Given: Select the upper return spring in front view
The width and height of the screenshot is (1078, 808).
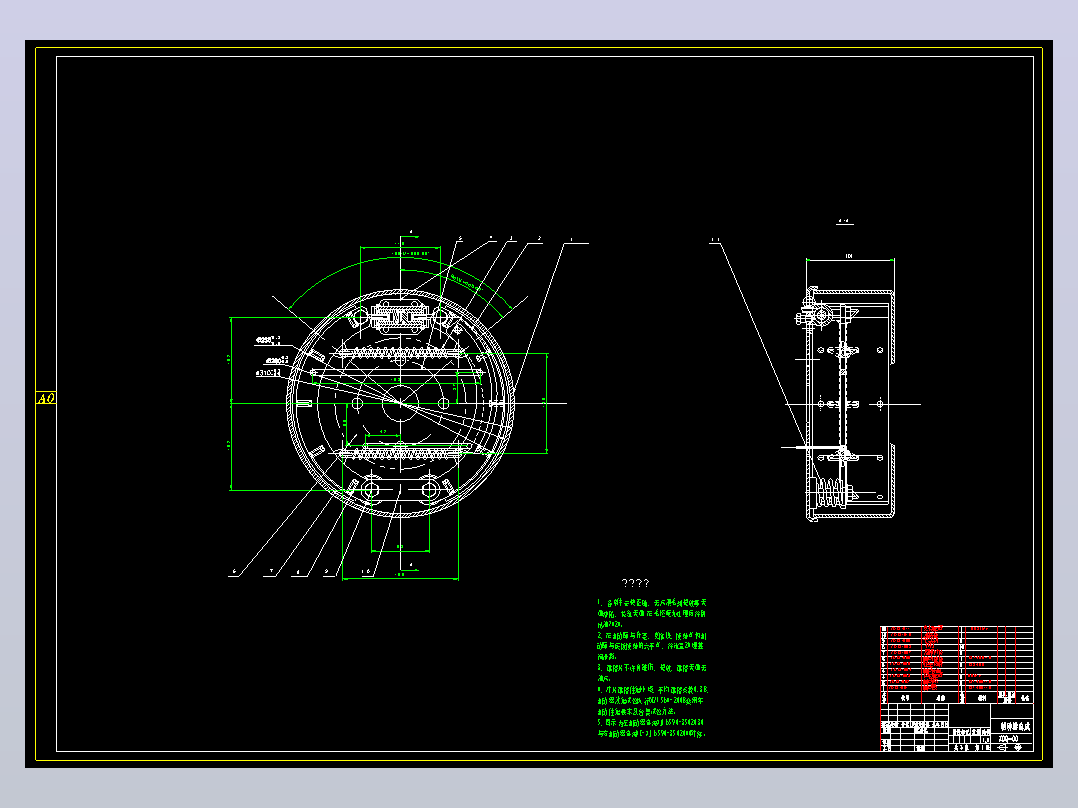Looking at the screenshot, I should tap(401, 353).
